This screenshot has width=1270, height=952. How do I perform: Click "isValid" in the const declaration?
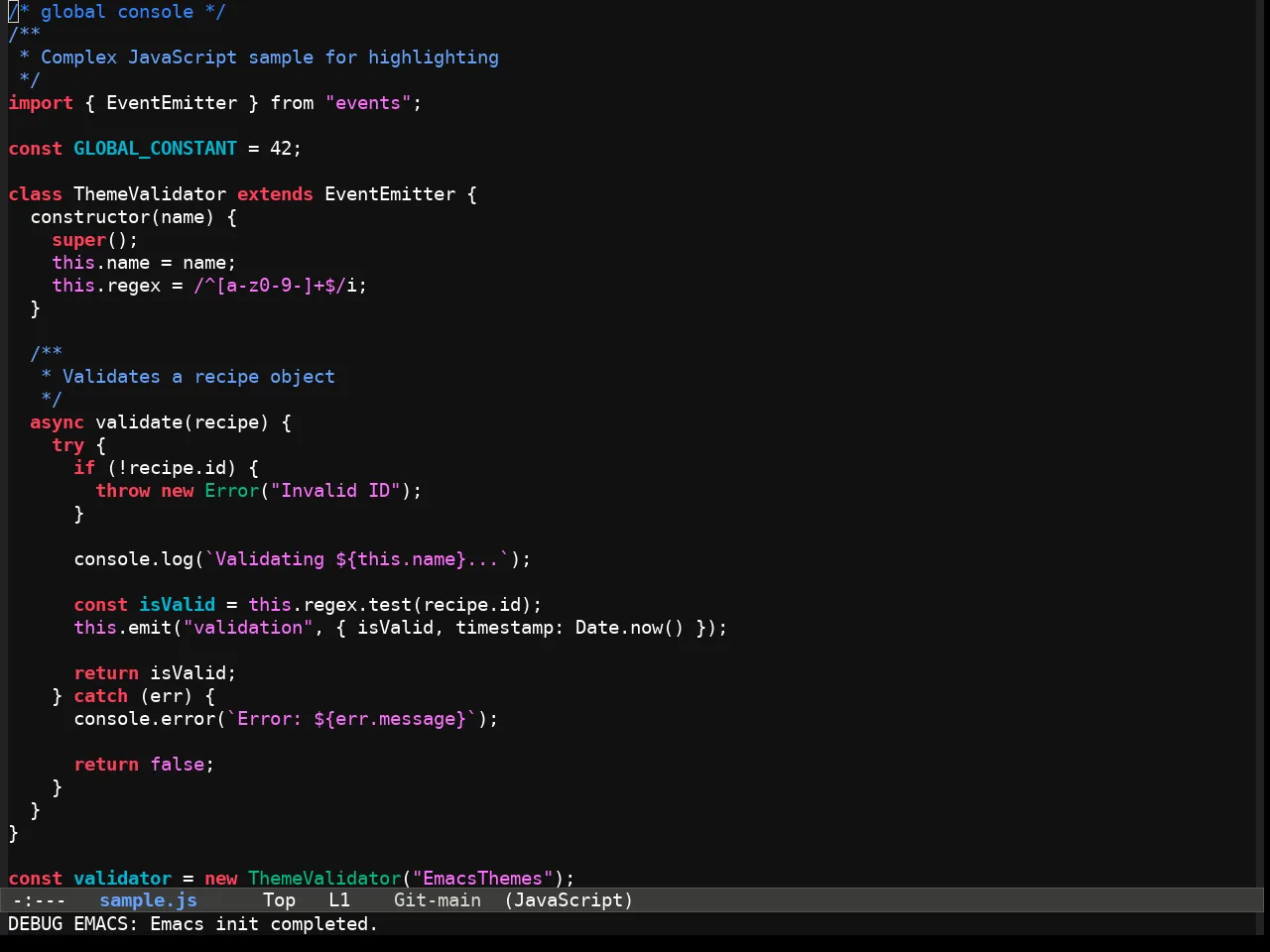point(178,605)
